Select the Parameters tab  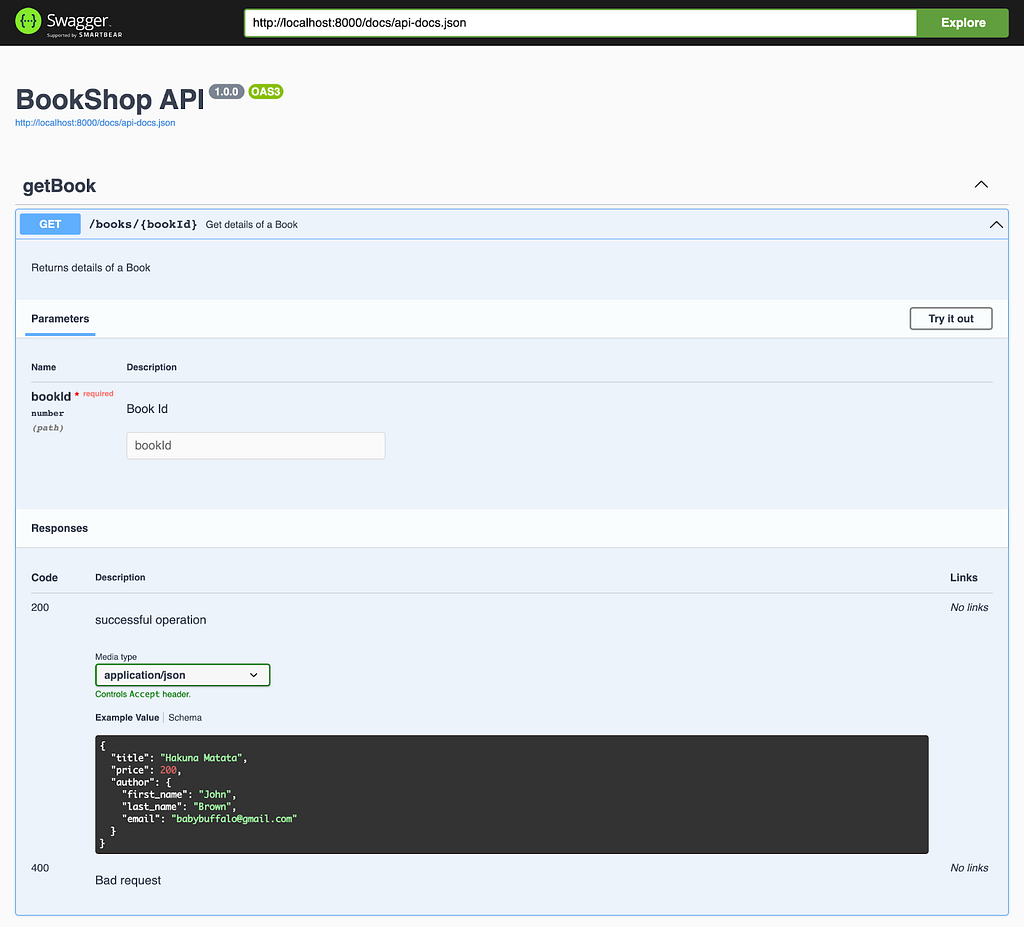click(60, 319)
